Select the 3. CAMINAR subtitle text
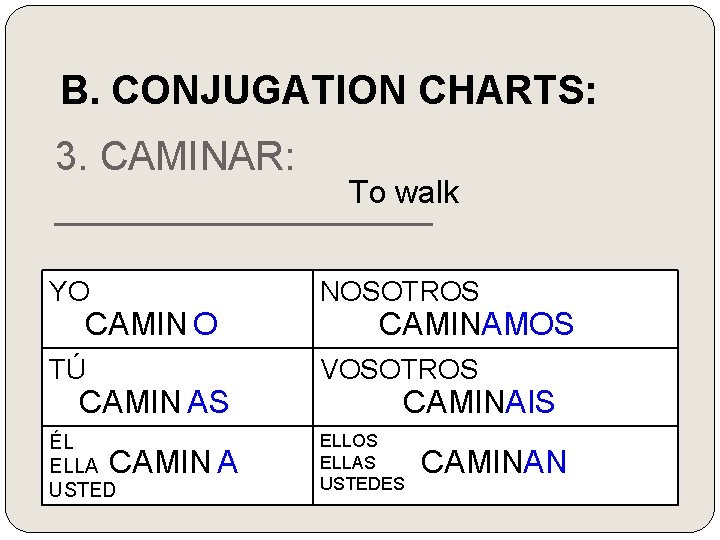This screenshot has height=540, width=720. pos(175,156)
